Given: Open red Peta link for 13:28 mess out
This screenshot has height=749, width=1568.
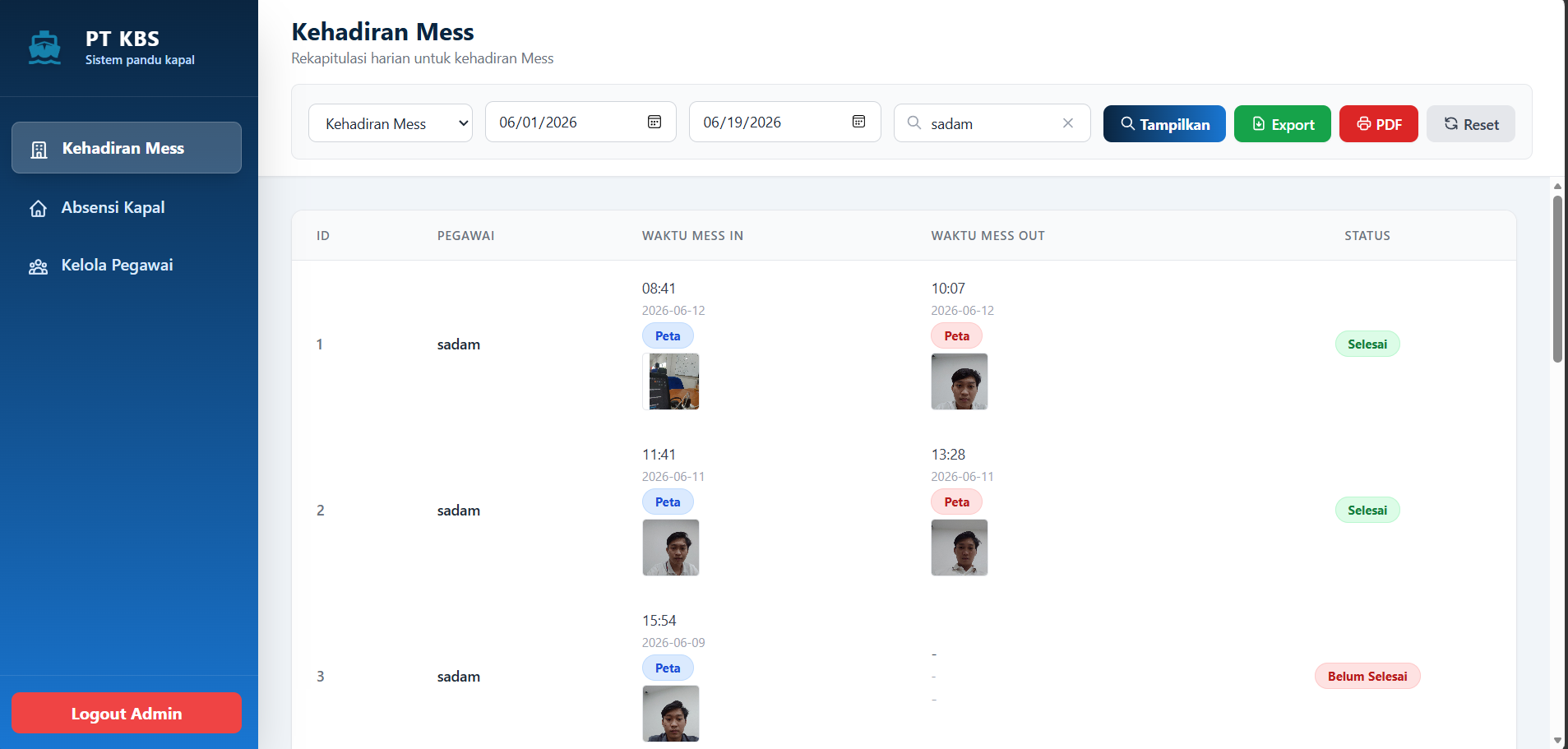Looking at the screenshot, I should coord(956,502).
